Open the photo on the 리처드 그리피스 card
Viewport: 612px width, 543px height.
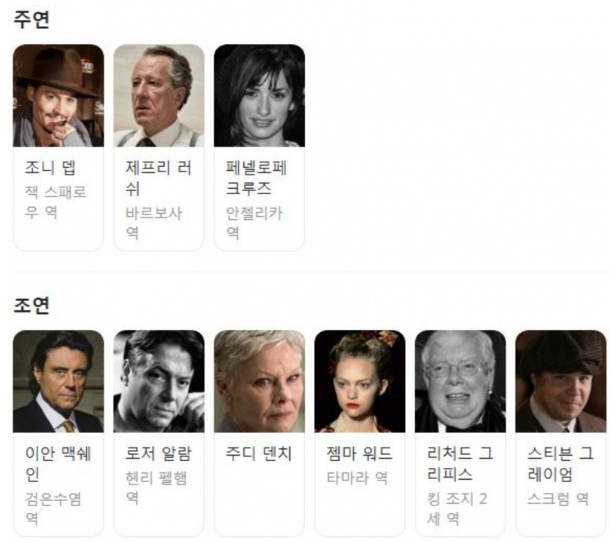tap(461, 381)
